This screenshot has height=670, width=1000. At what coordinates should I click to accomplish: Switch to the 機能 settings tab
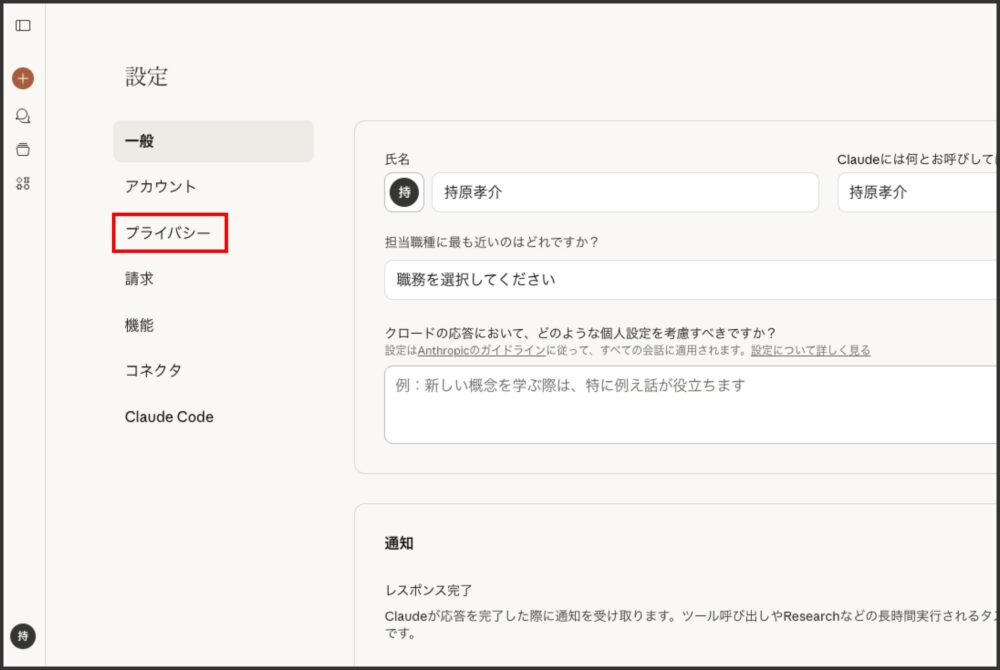tap(140, 325)
